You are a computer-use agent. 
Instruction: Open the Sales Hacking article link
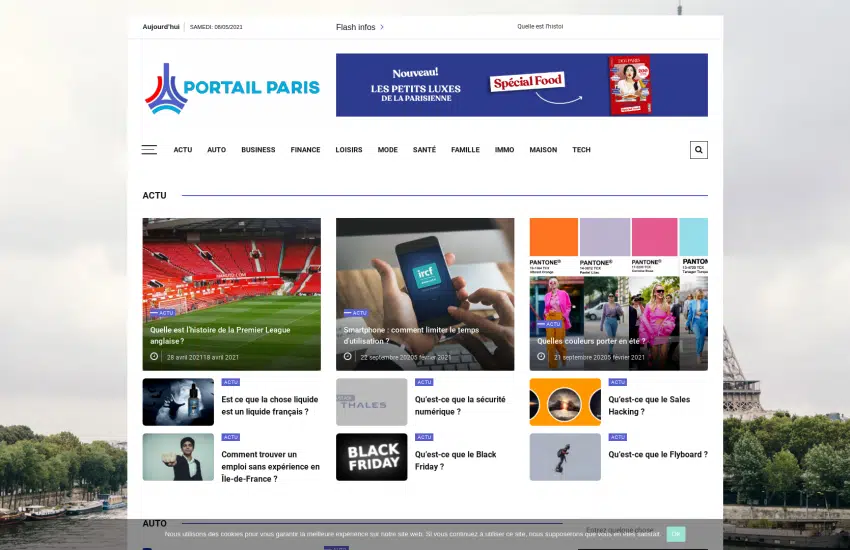649,405
